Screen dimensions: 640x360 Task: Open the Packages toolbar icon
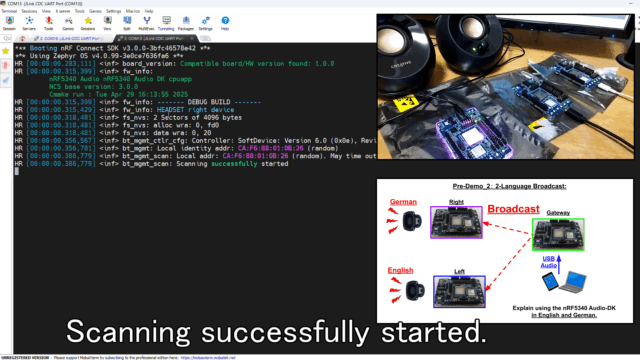tap(186, 23)
